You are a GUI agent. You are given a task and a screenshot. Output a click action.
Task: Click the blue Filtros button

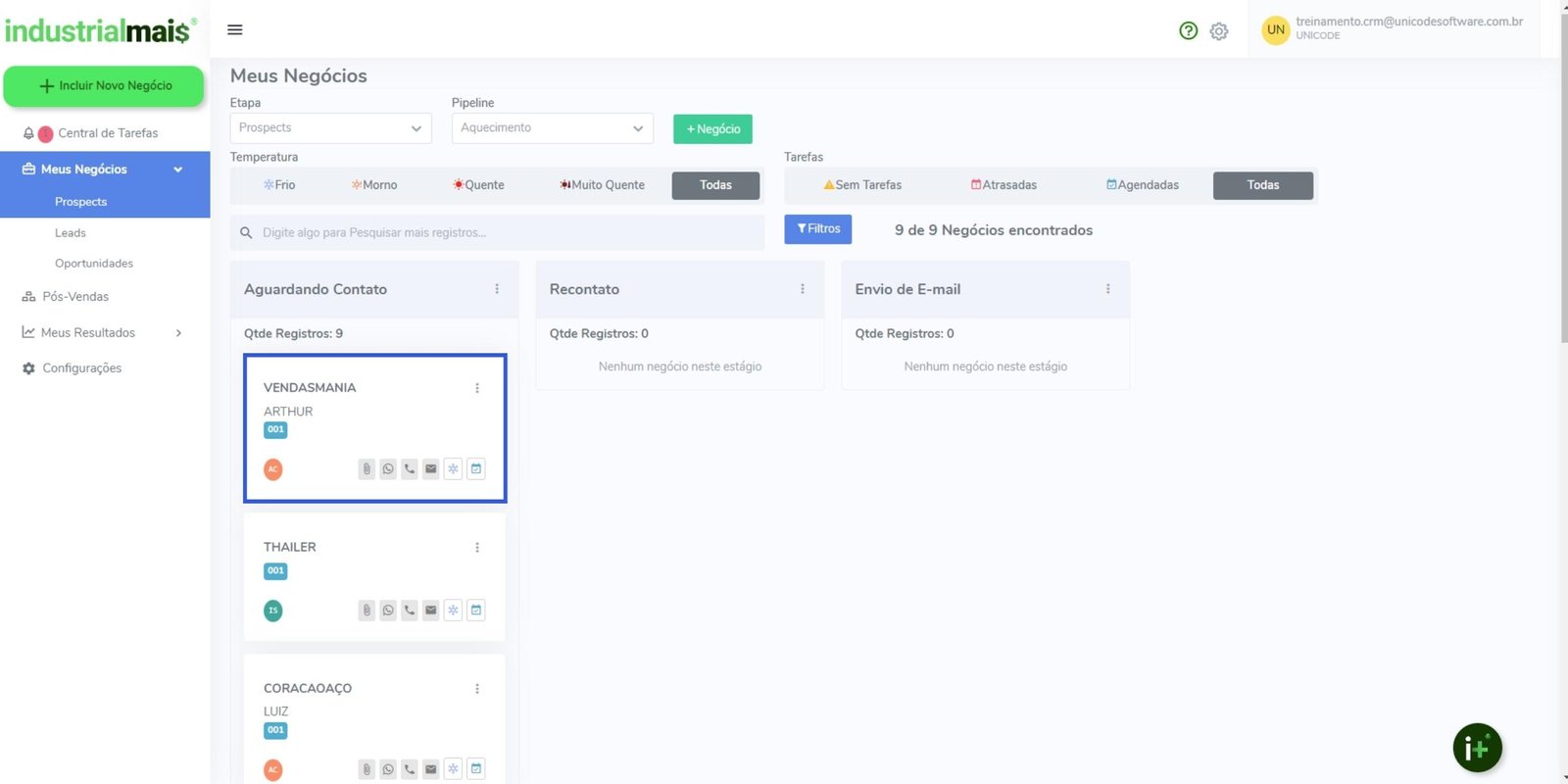[817, 229]
